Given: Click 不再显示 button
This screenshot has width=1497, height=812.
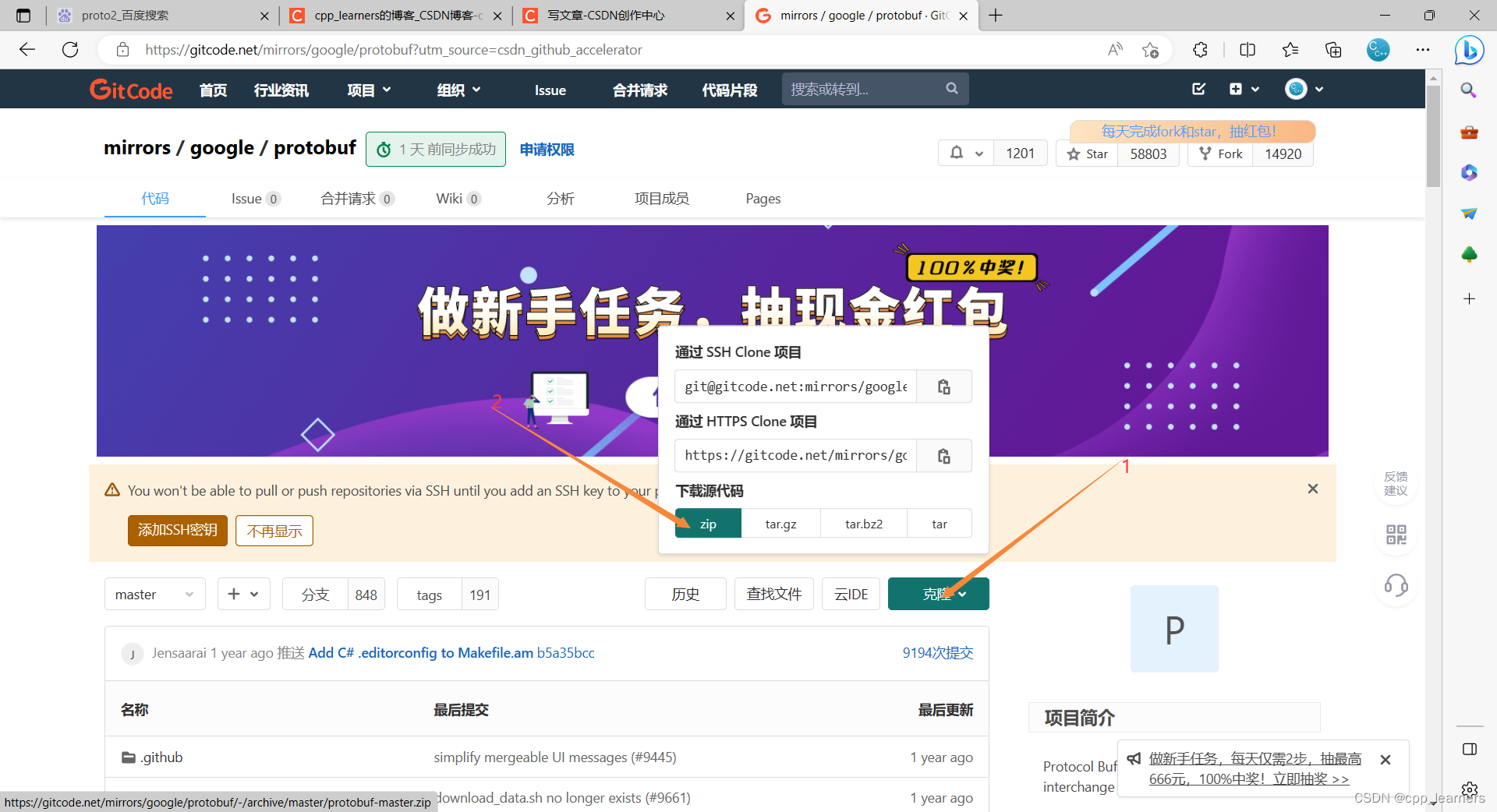Looking at the screenshot, I should 274,531.
